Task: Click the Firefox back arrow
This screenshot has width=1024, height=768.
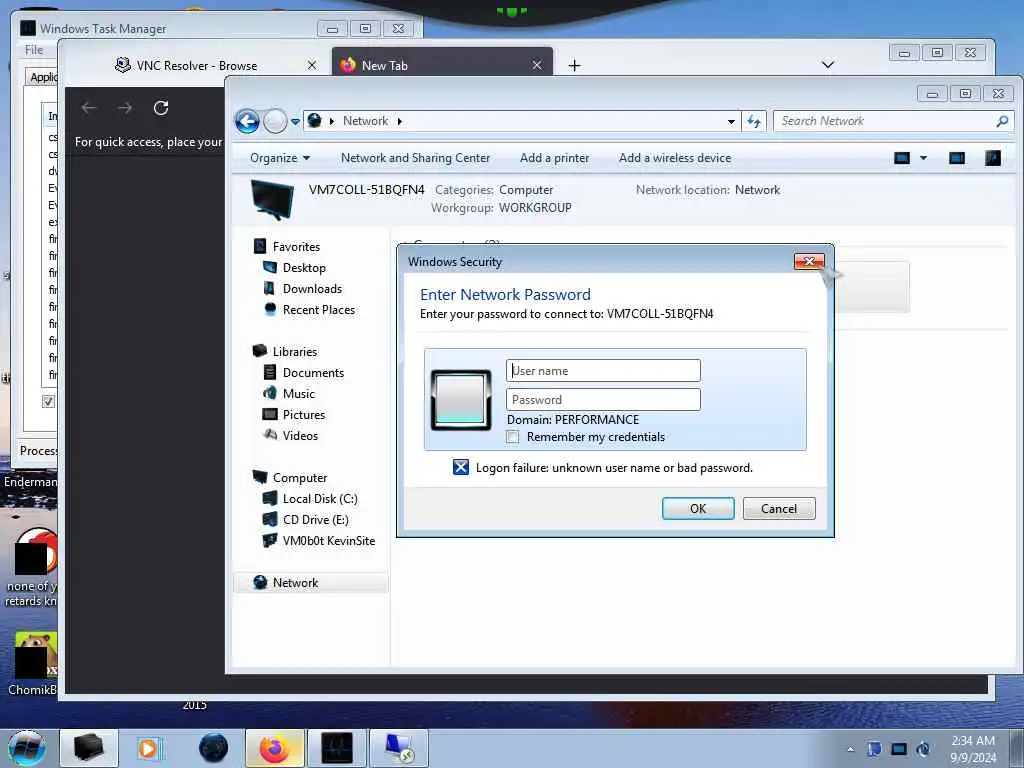Action: pyautogui.click(x=89, y=108)
